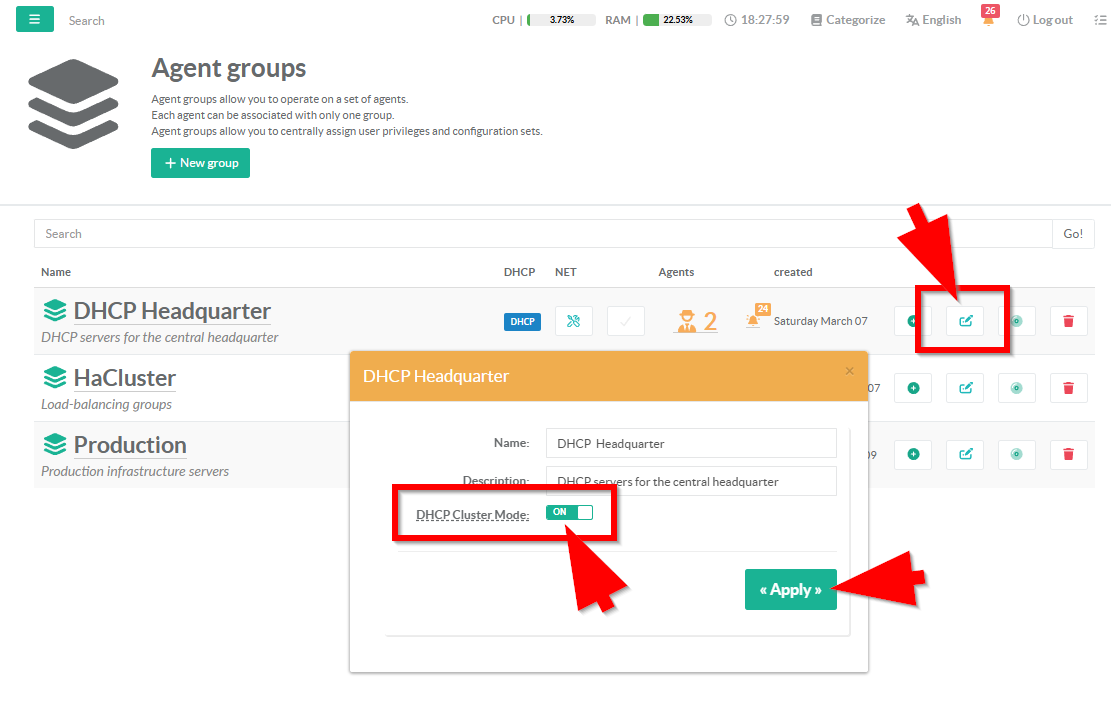Click the alert bell with 24 badge

[x=753, y=320]
